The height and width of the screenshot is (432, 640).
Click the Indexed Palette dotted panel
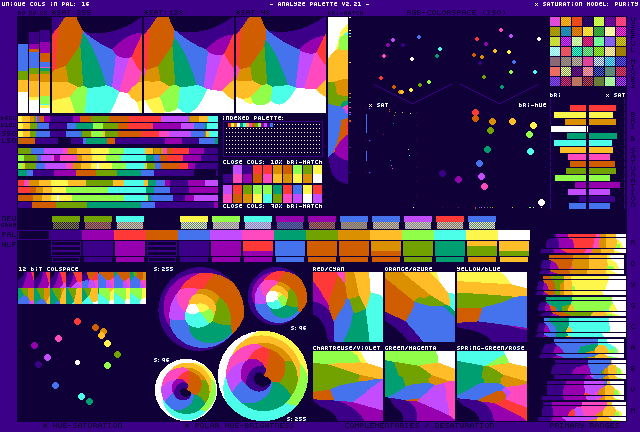click(x=272, y=139)
